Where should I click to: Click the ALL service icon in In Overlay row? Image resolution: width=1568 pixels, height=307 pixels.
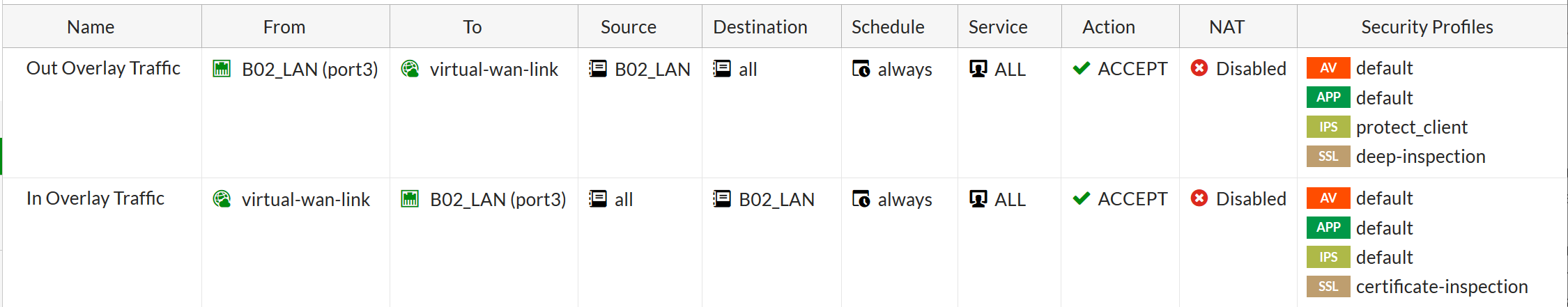click(x=978, y=199)
